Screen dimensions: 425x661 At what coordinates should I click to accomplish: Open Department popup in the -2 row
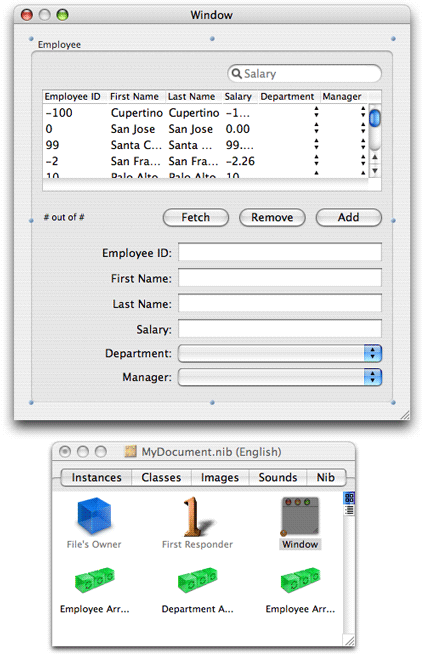pyautogui.click(x=316, y=160)
